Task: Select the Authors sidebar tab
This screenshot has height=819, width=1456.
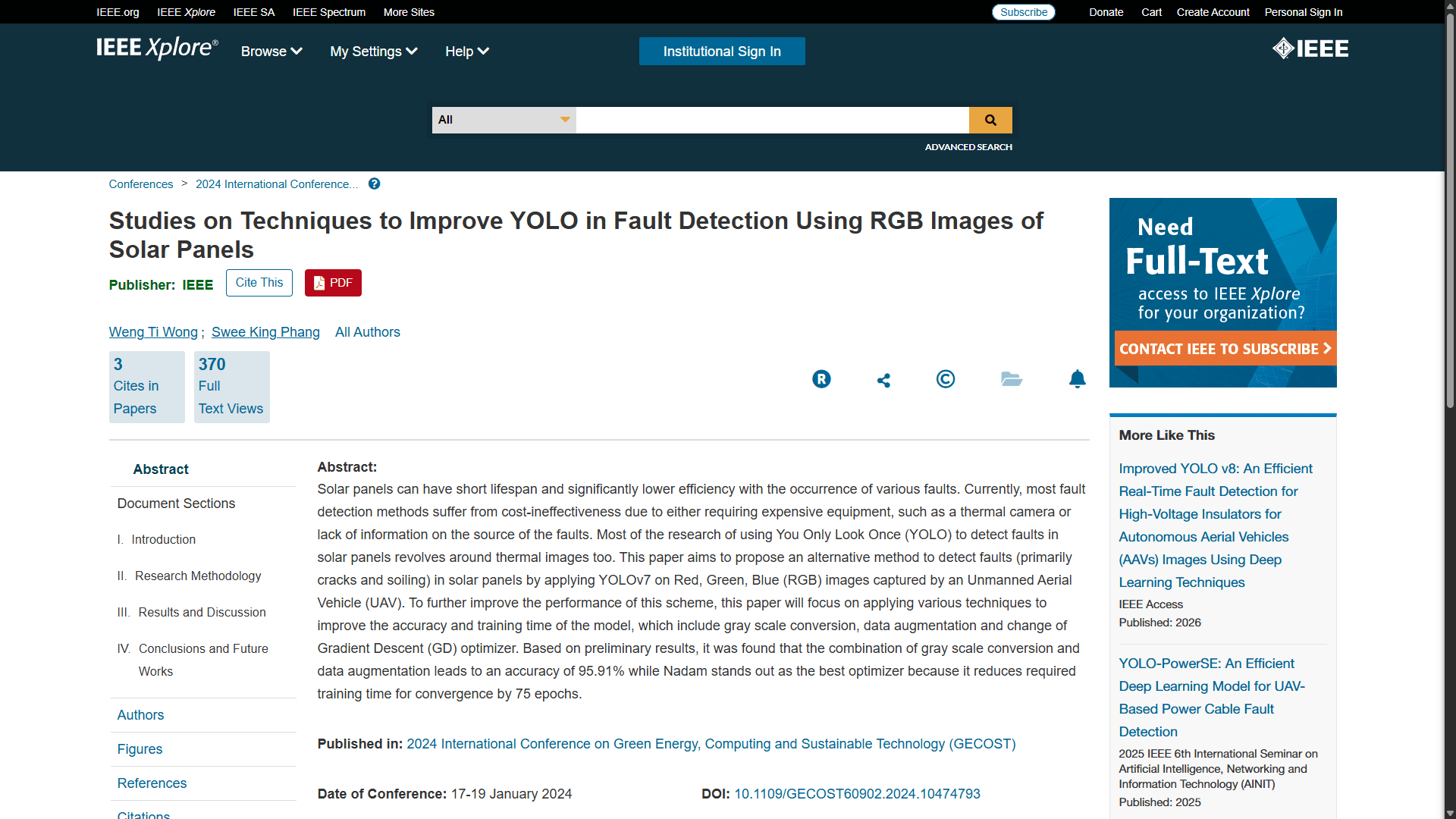Action: pos(140,715)
